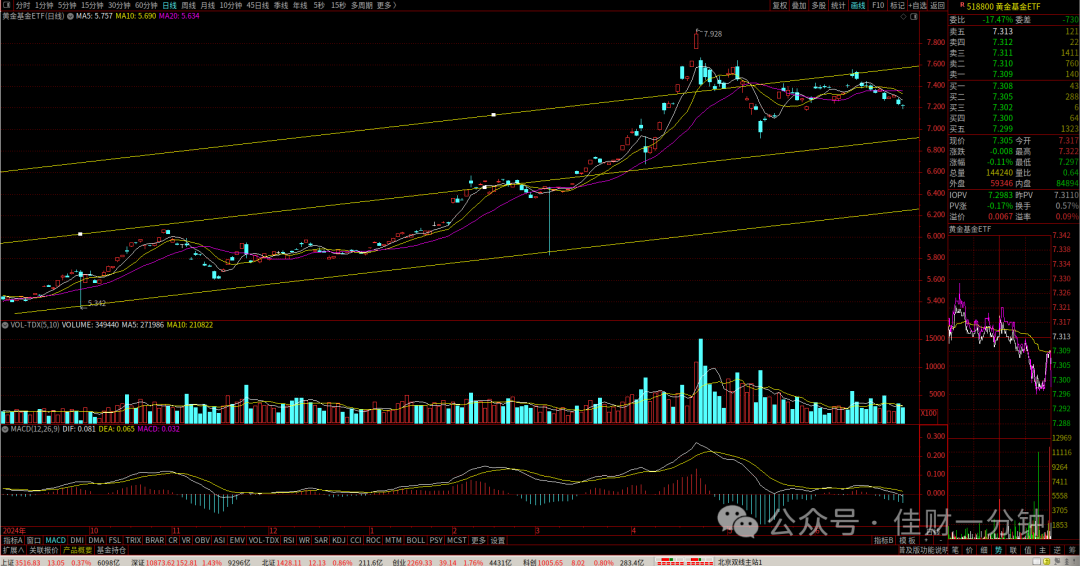The height and width of the screenshot is (566, 1080).
Task: Click the X100 volume scale label
Action: [x=929, y=413]
